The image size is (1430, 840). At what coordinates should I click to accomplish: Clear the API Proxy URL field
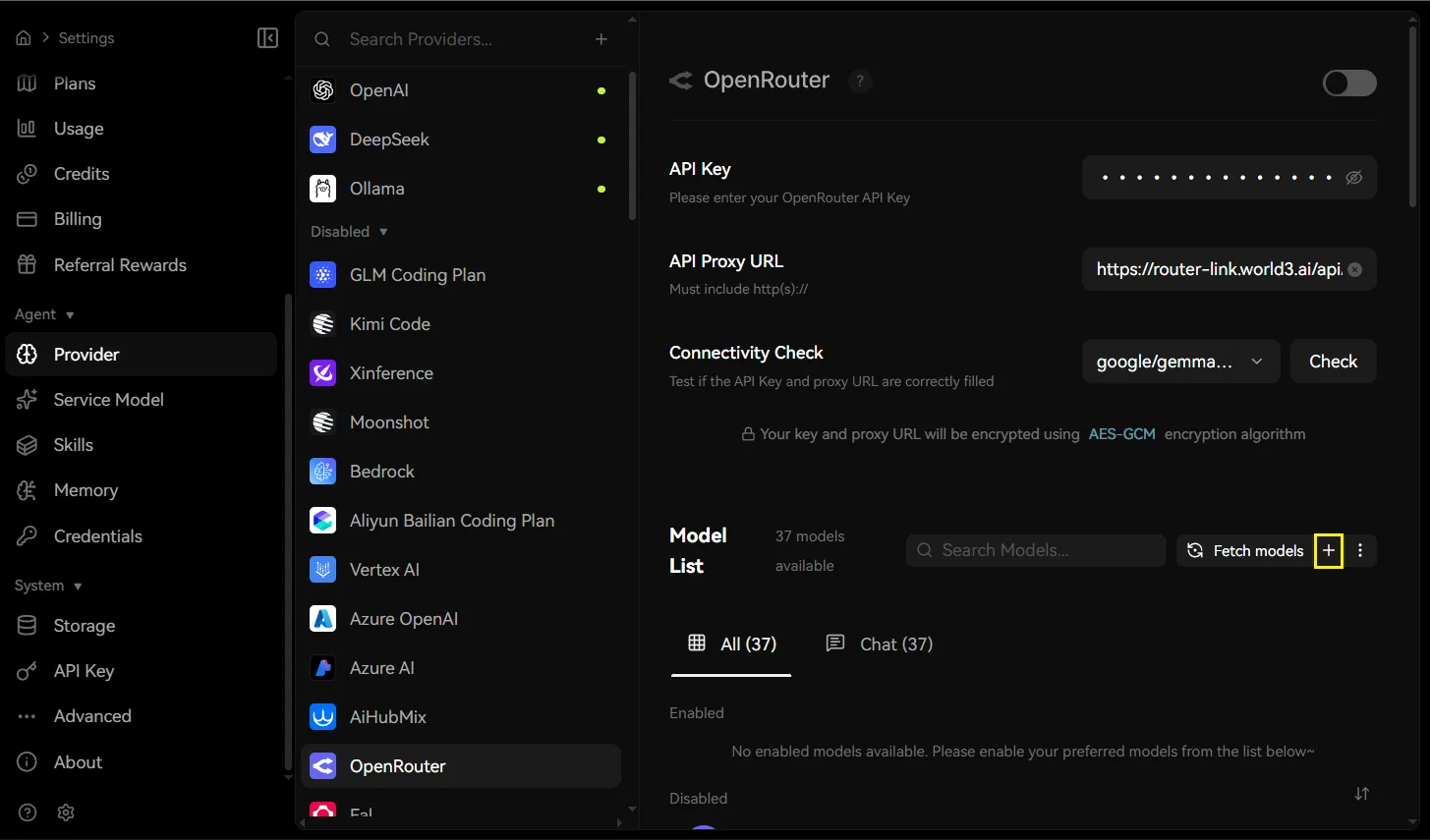(x=1355, y=269)
